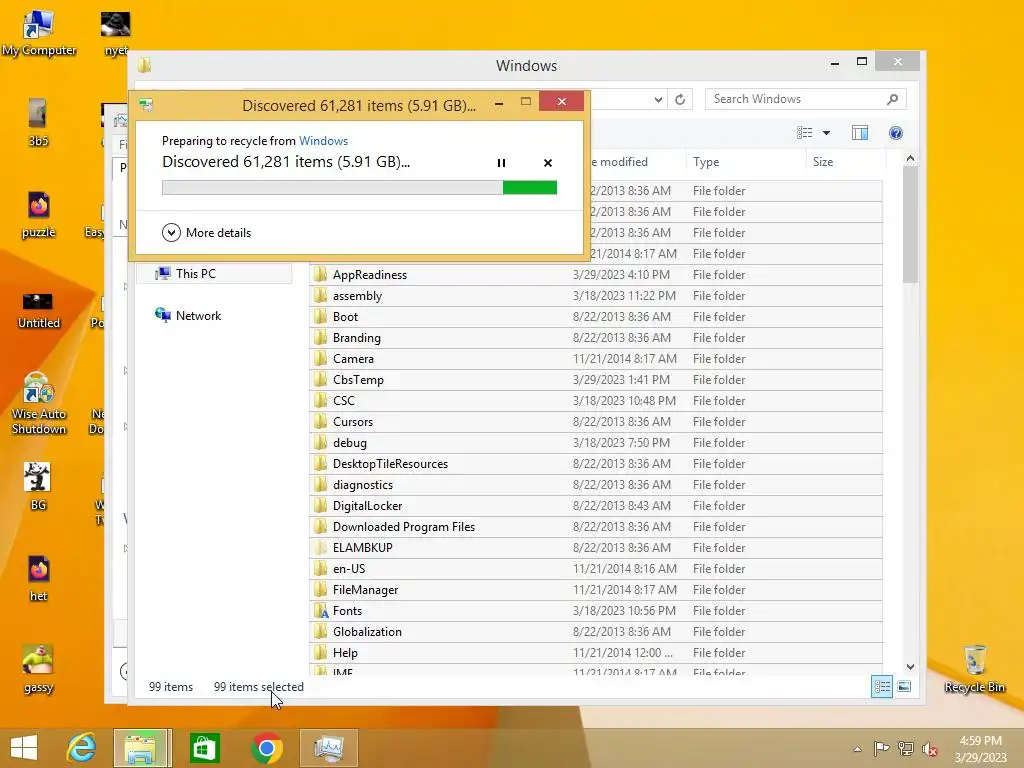Click the search magnifier icon
The height and width of the screenshot is (768, 1024).
(x=893, y=99)
